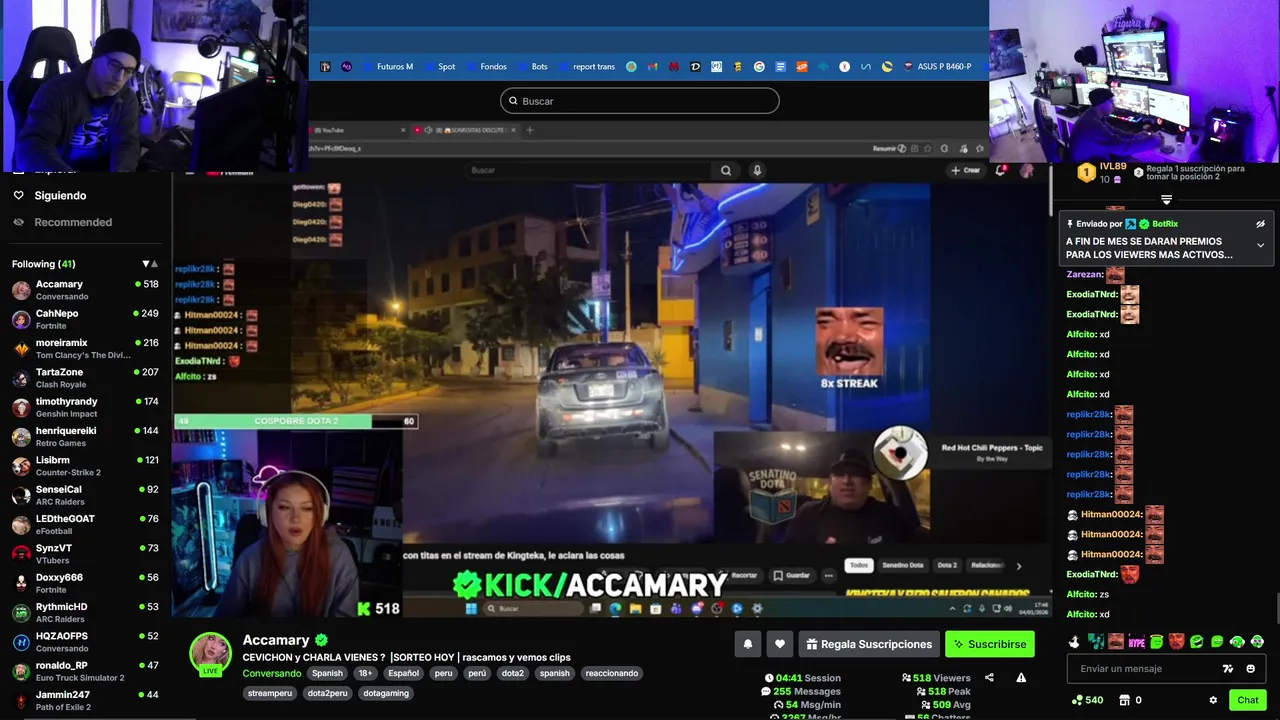Open the share stream icon
The height and width of the screenshot is (720, 1280).
click(989, 677)
